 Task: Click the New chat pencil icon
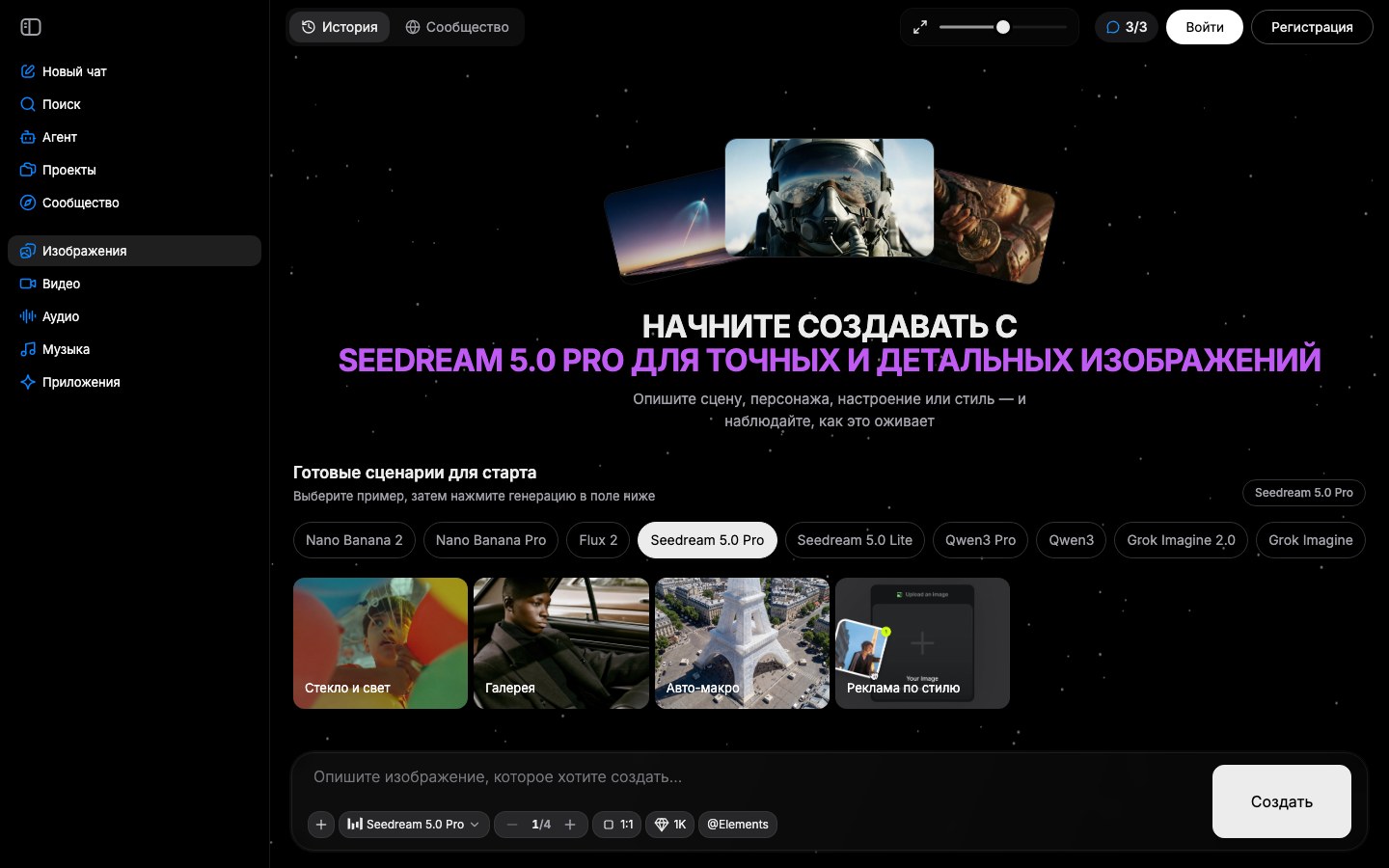(28, 71)
